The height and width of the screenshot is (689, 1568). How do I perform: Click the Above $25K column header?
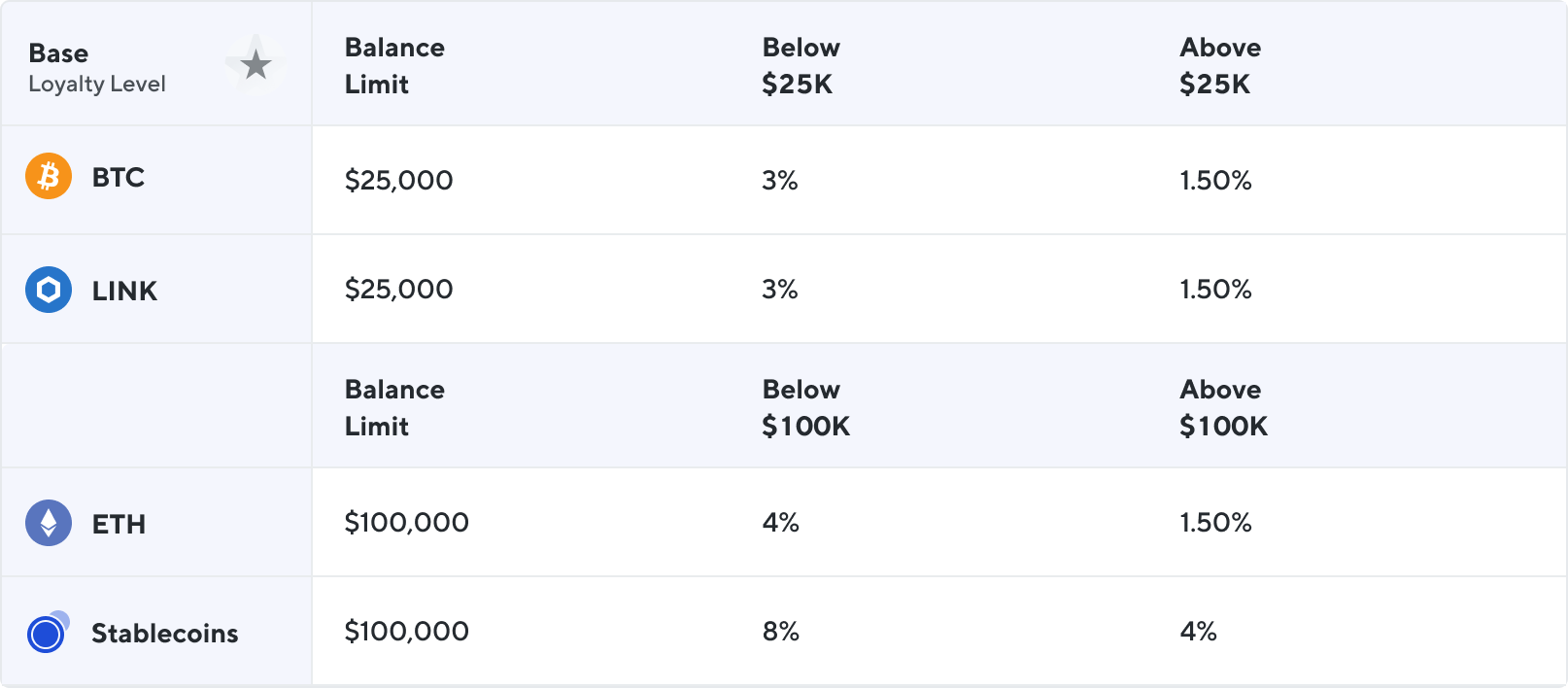(1220, 65)
